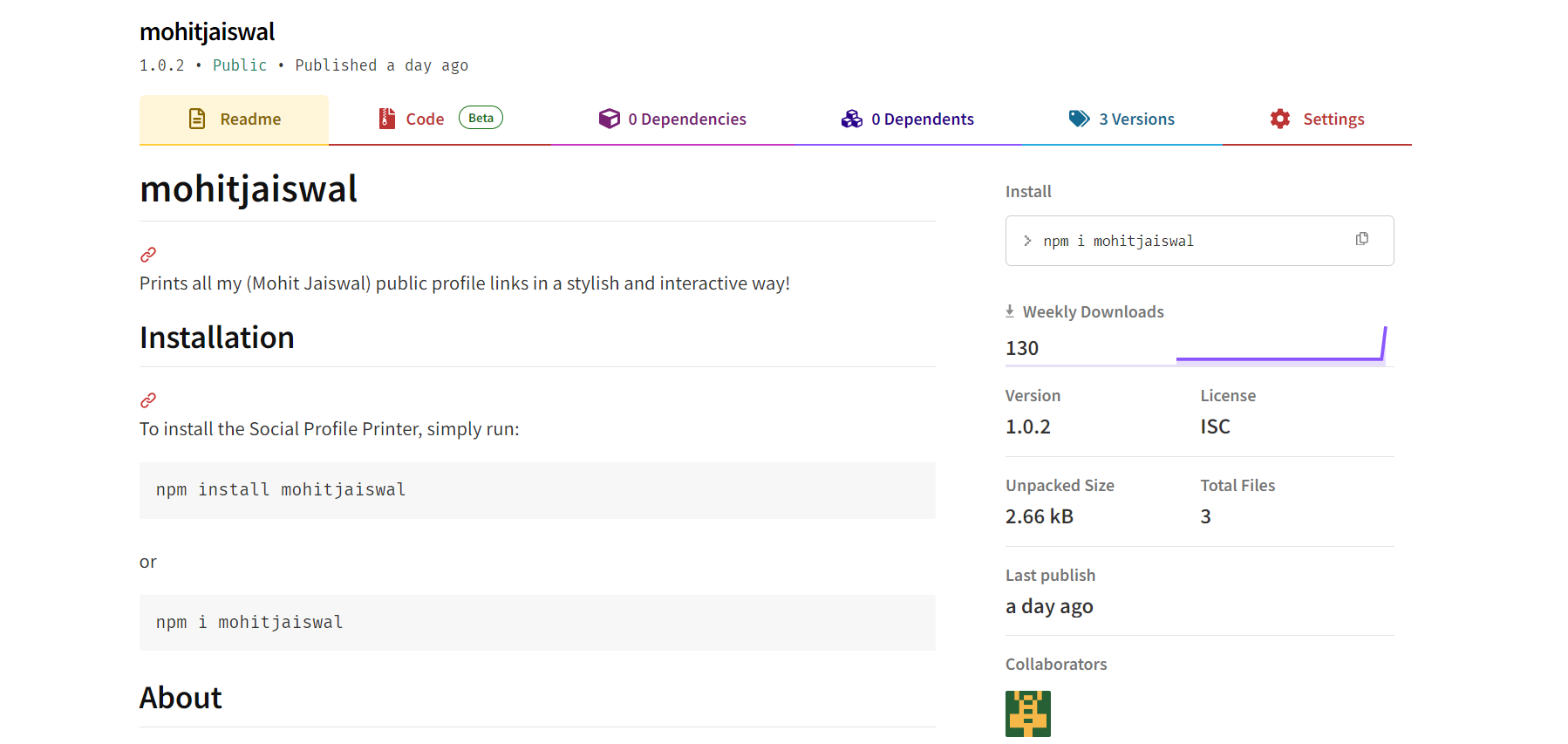Click the 'npm install mohitjaiswal' code block

(x=537, y=490)
